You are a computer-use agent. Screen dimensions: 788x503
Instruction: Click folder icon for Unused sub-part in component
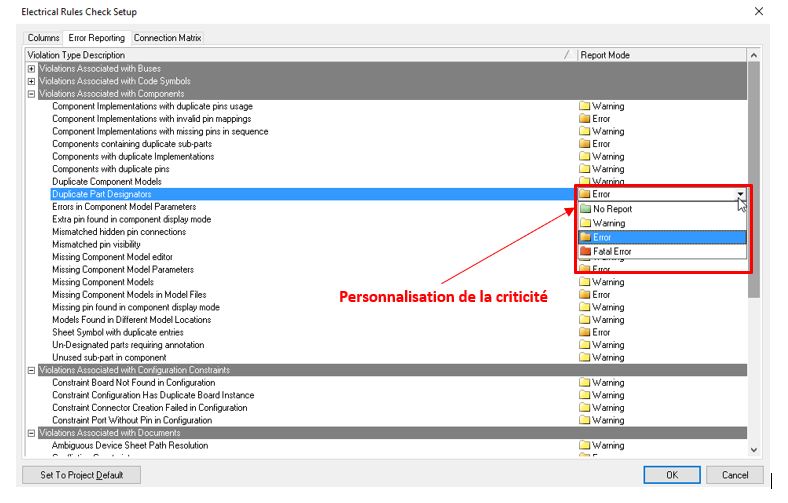(x=585, y=357)
